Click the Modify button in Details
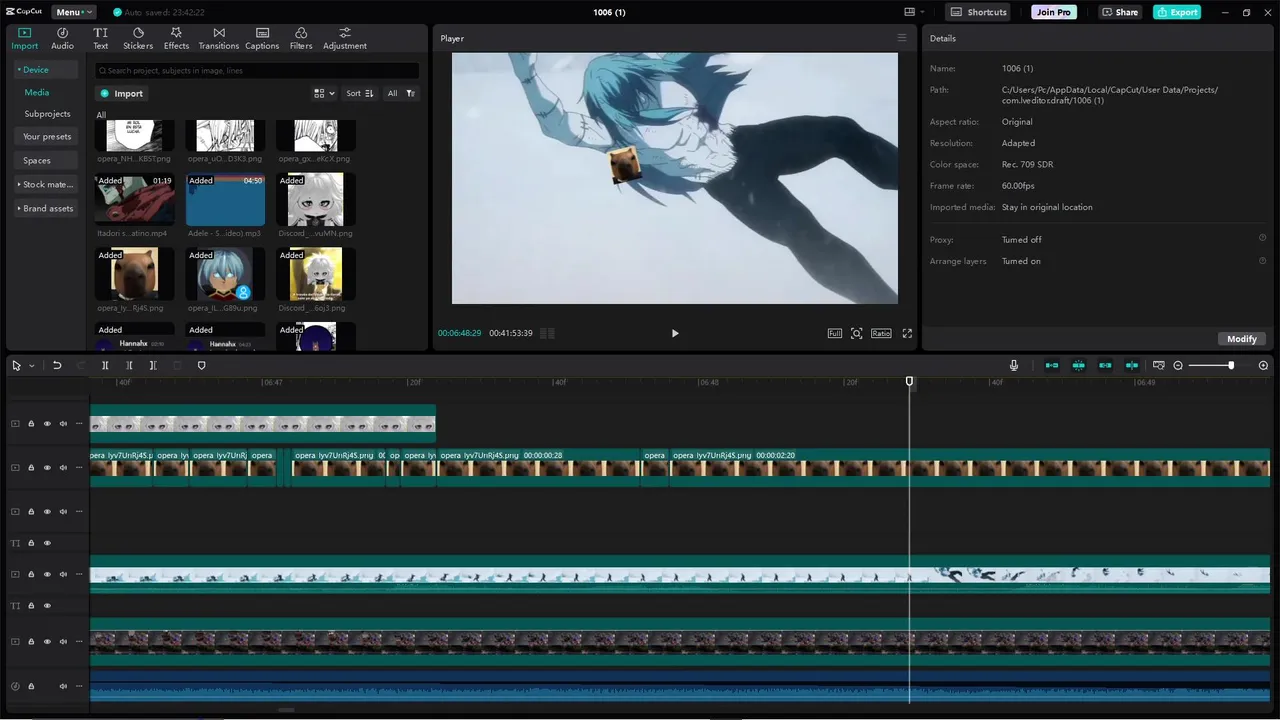Screen dimensions: 1280x720 pyautogui.click(x=1241, y=339)
